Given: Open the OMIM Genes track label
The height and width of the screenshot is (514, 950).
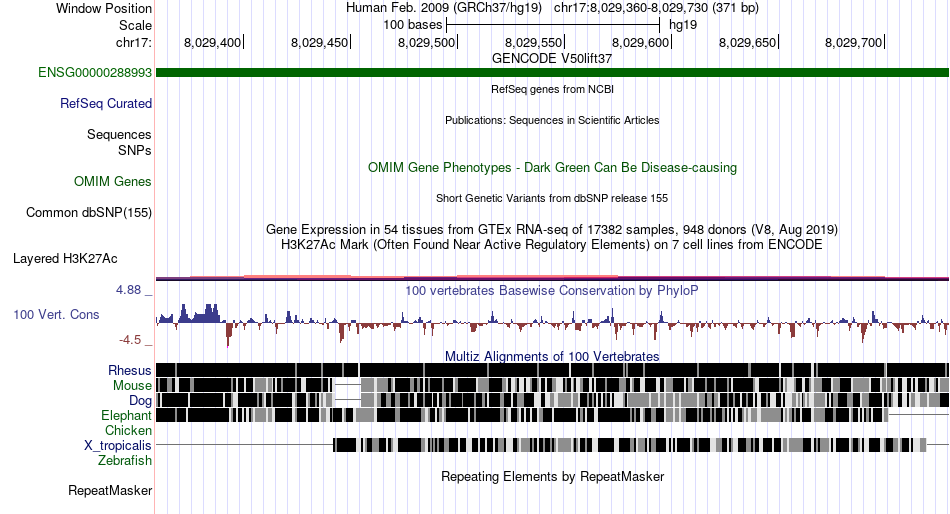Looking at the screenshot, I should [113, 181].
